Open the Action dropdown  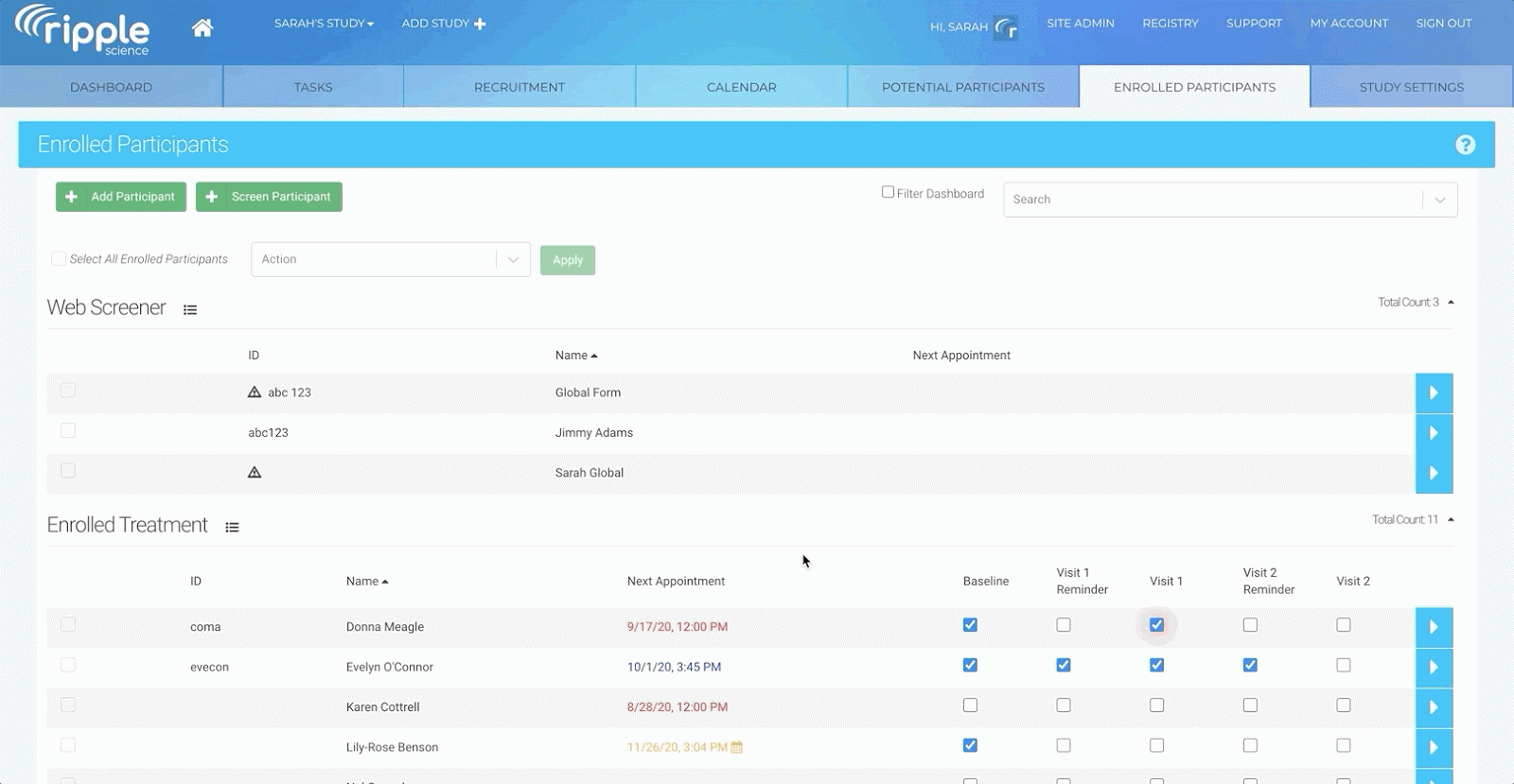click(x=390, y=259)
